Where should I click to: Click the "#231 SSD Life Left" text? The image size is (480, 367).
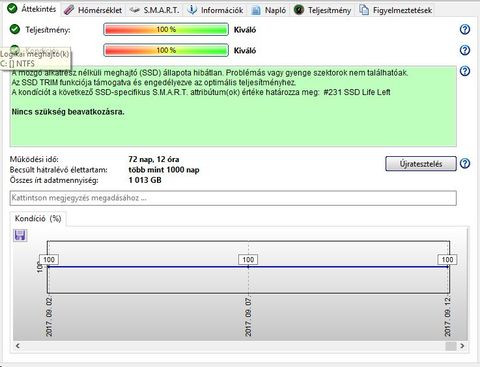point(357,92)
